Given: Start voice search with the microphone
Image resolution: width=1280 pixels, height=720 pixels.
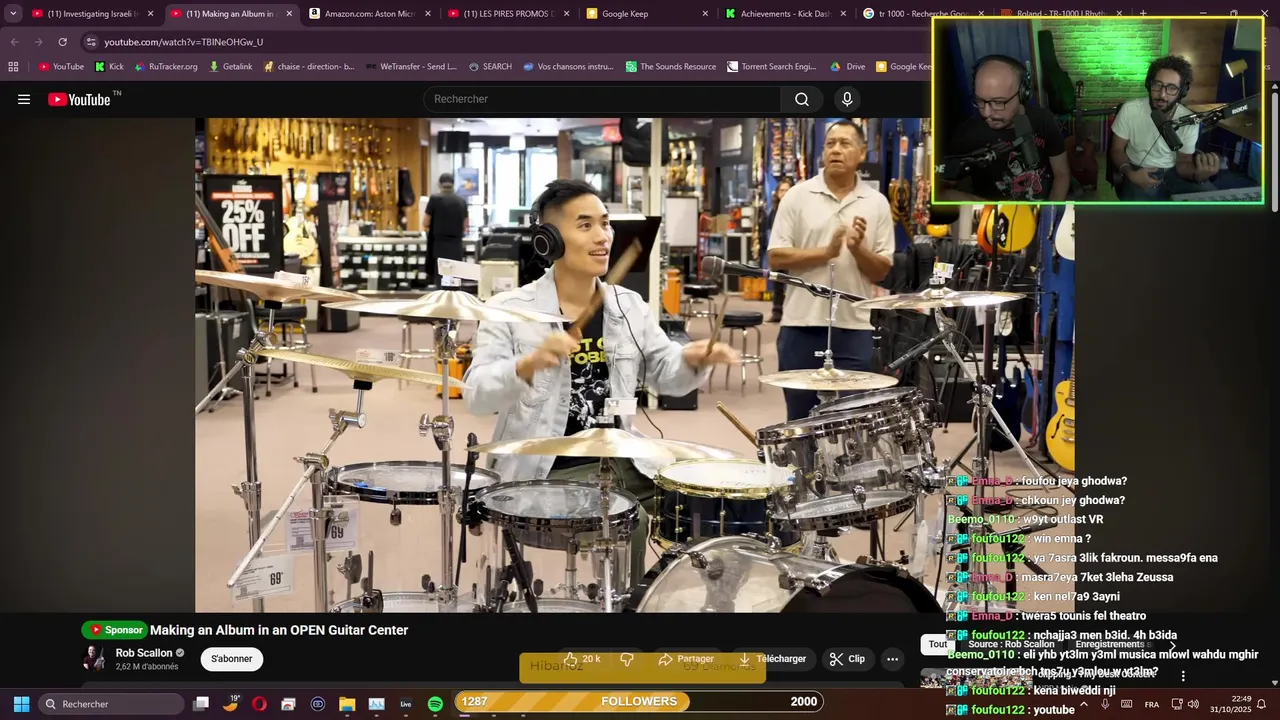Looking at the screenshot, I should pos(847,99).
